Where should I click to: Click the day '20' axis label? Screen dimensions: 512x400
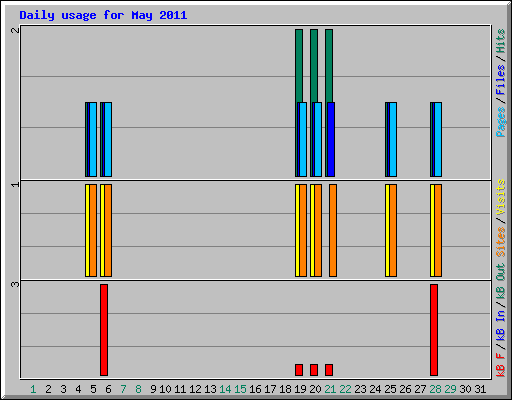pos(315,389)
